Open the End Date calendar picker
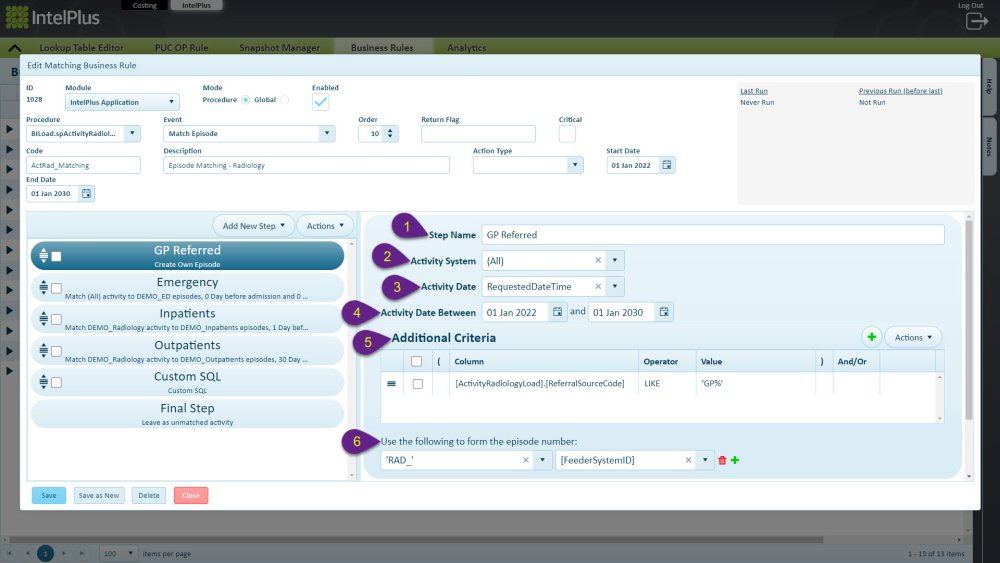Screen dimensions: 1000x563 click(86, 193)
